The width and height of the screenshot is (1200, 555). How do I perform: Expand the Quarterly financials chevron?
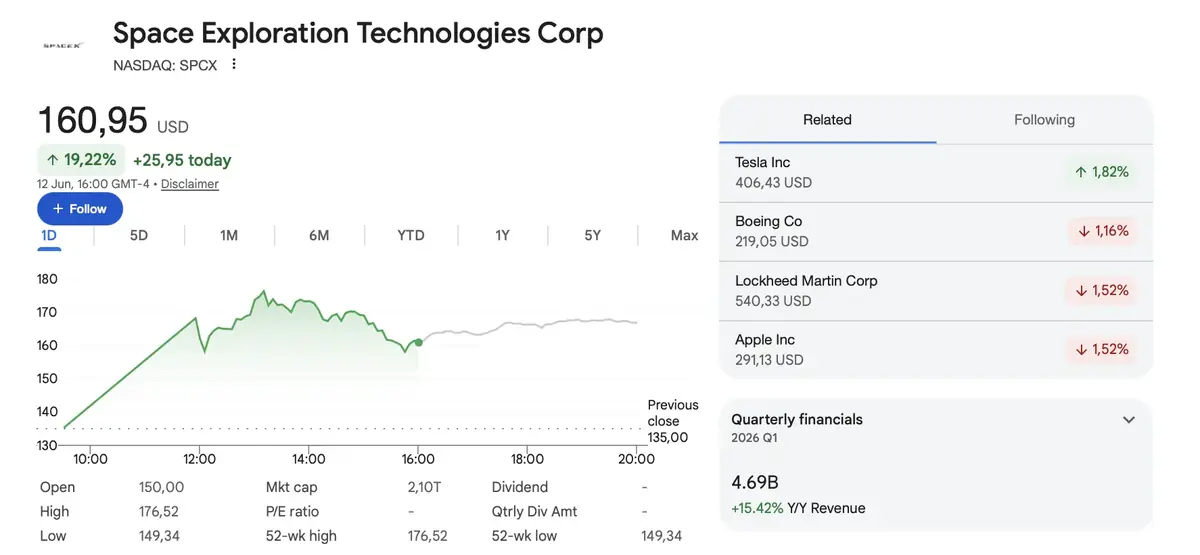point(1129,420)
